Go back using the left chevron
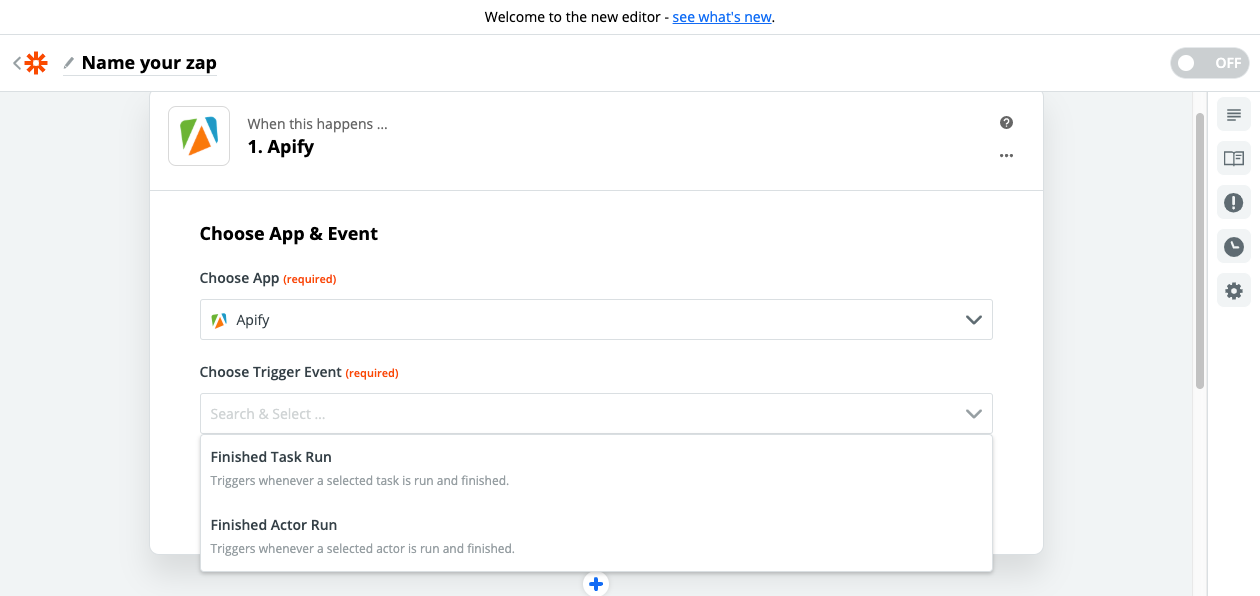1260x596 pixels. [x=16, y=63]
